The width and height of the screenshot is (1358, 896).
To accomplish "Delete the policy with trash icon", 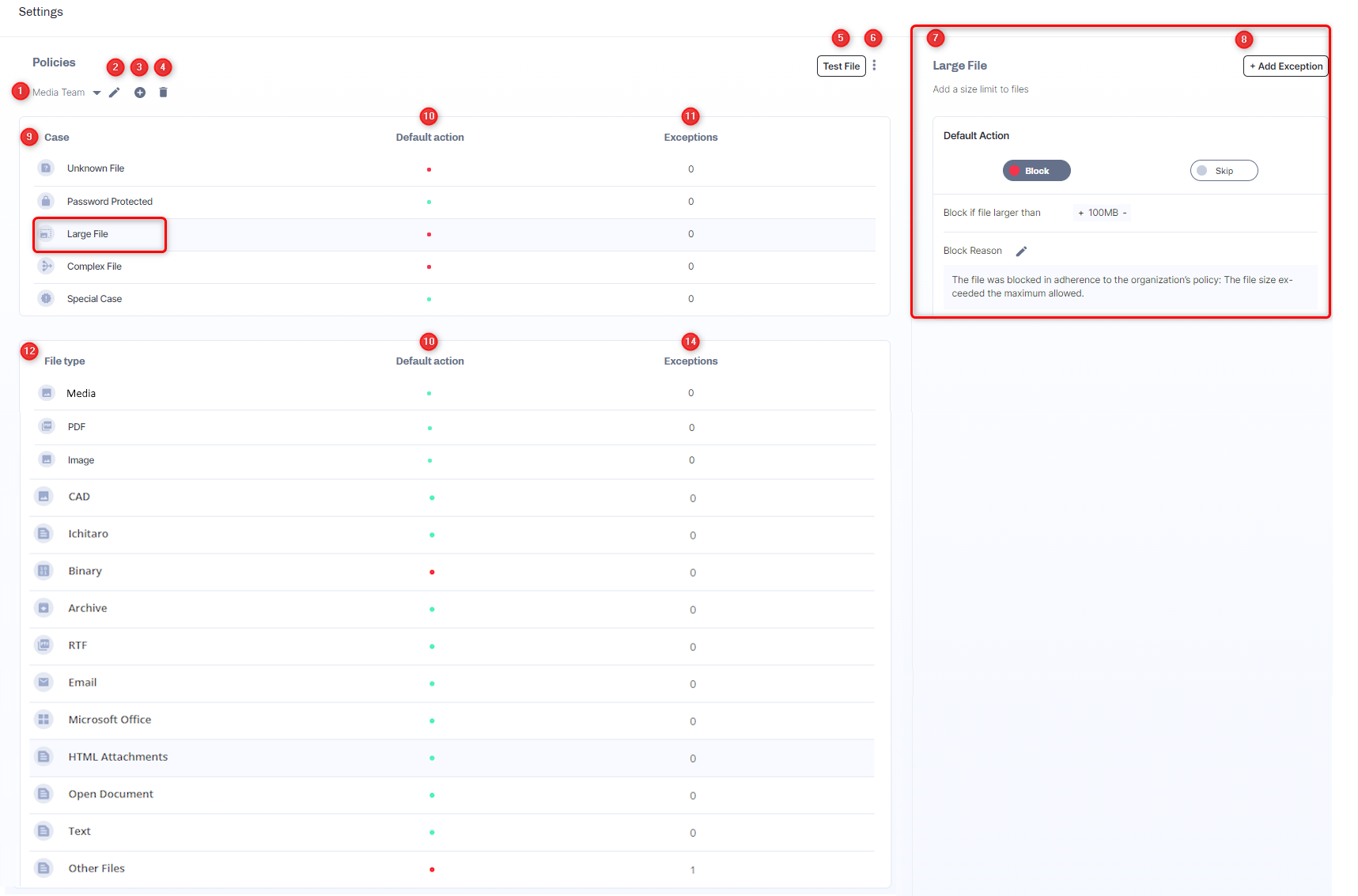I will (163, 93).
